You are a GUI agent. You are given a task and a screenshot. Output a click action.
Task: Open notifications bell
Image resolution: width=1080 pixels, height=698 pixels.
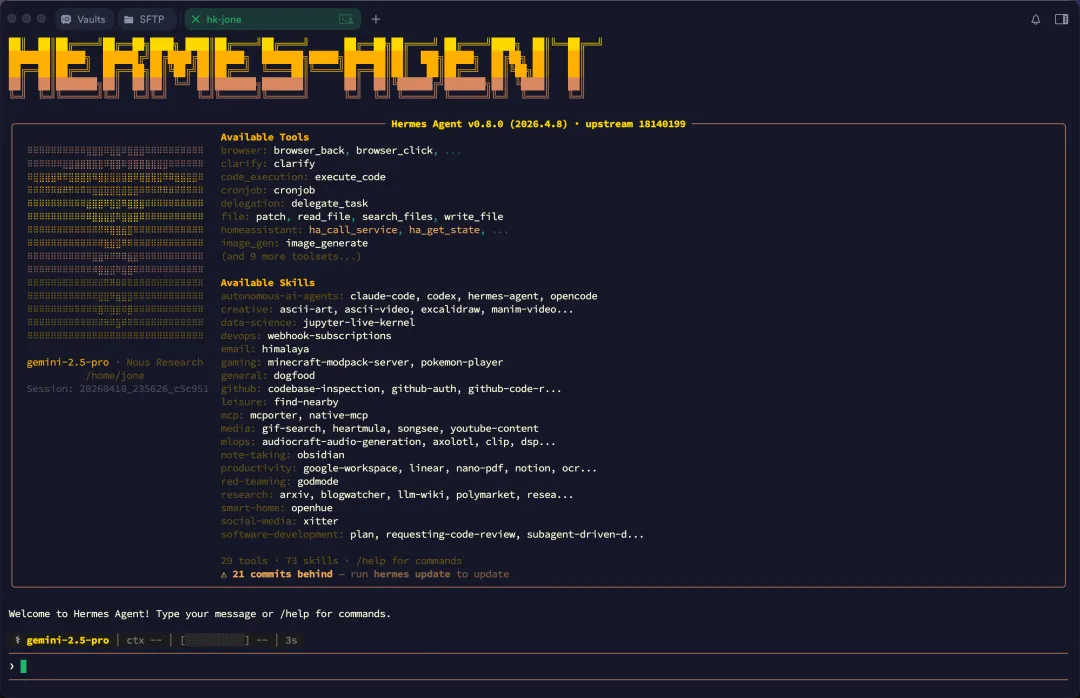[x=1035, y=19]
